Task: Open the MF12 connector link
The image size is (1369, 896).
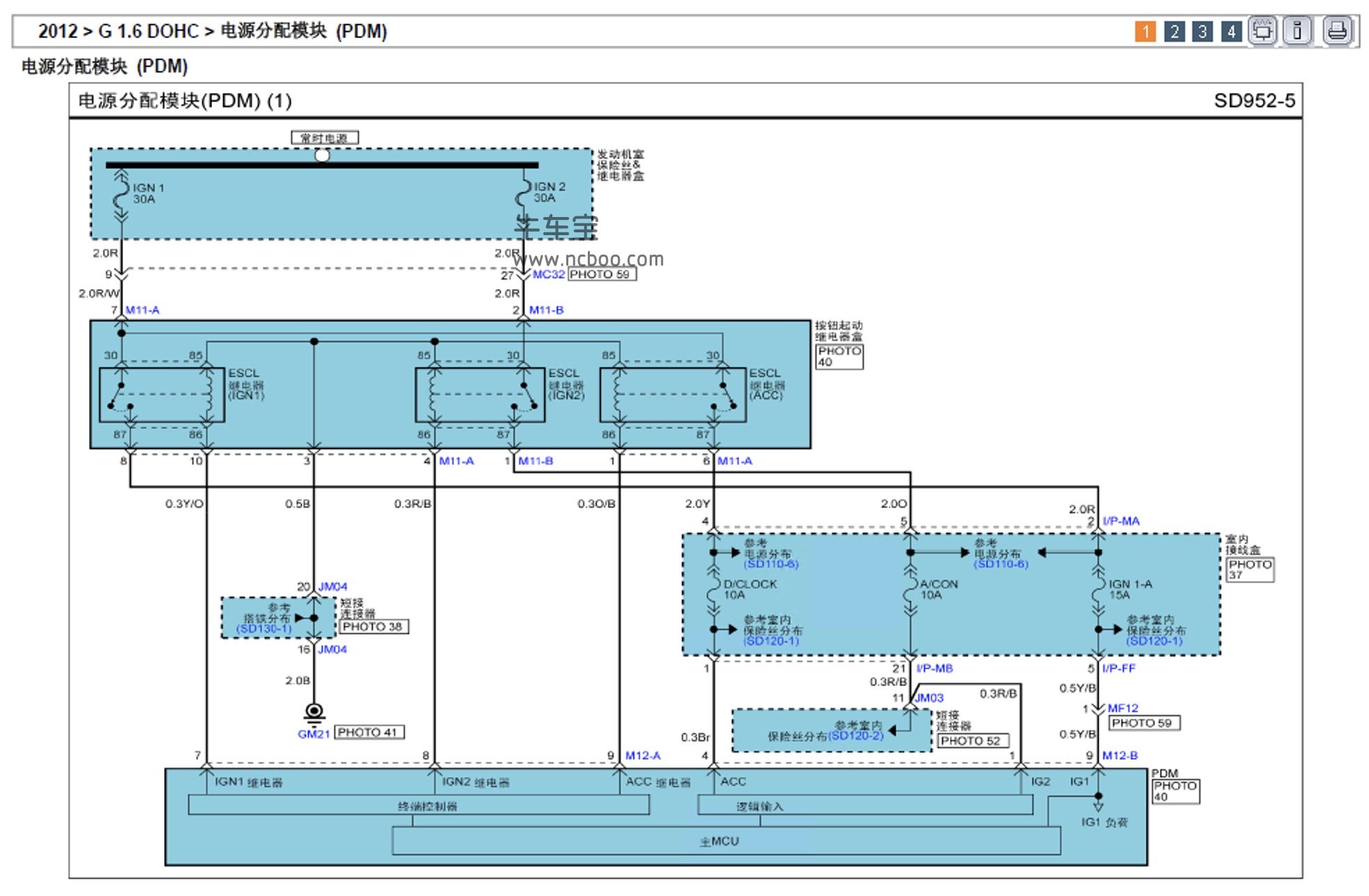Action: coord(1123,708)
